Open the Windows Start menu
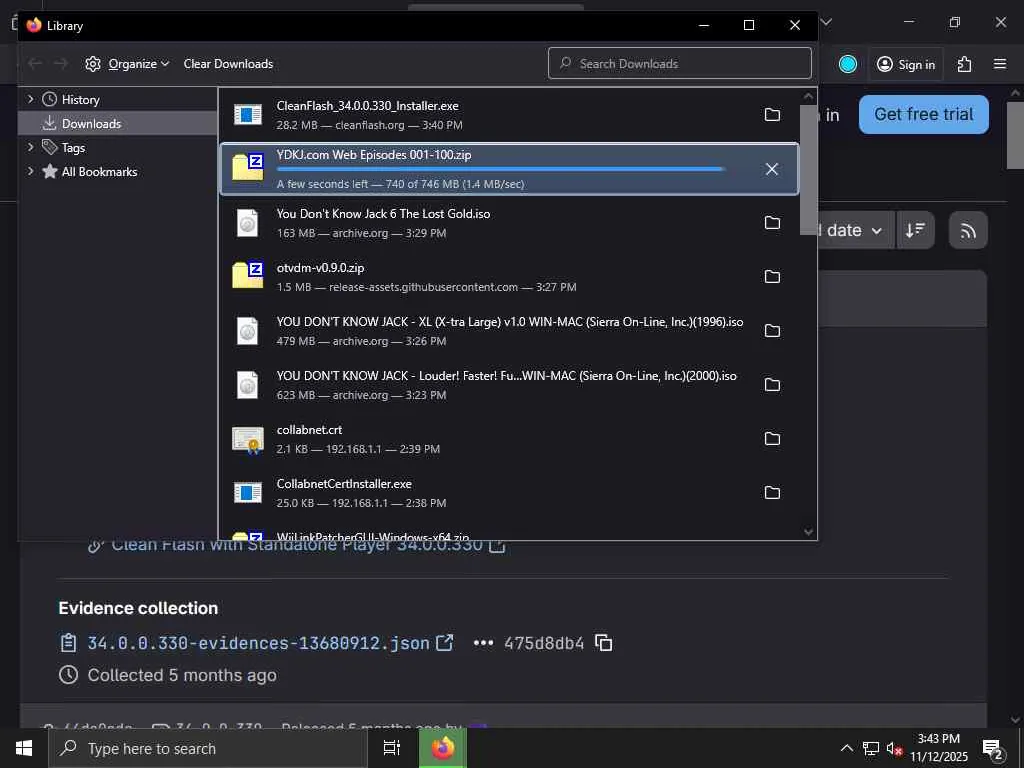Screen dimensions: 1024x768 [x=24, y=748]
